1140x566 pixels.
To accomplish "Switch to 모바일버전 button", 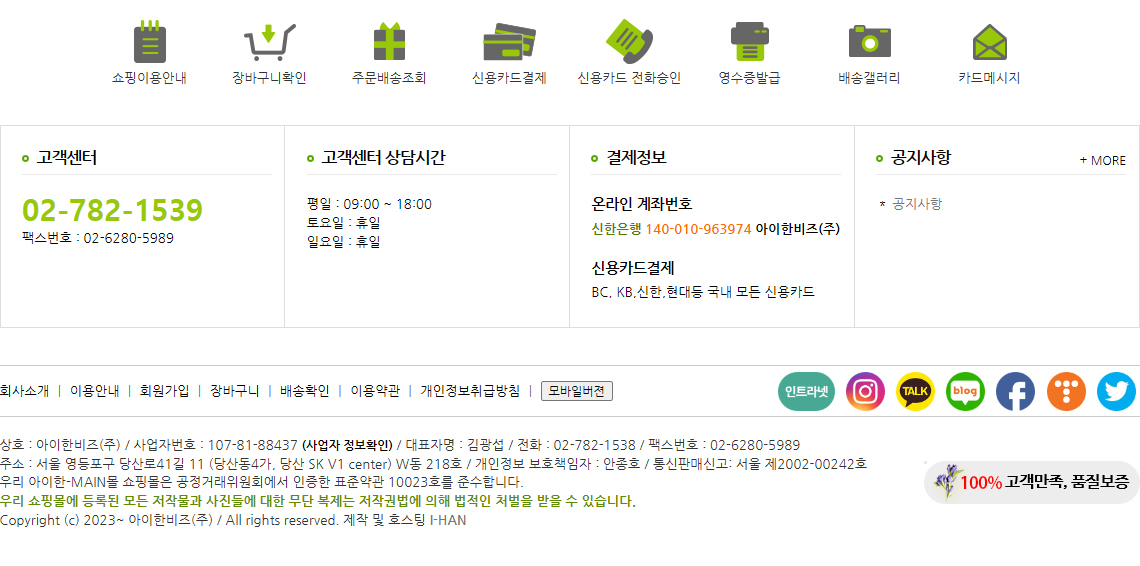I will point(577,391).
